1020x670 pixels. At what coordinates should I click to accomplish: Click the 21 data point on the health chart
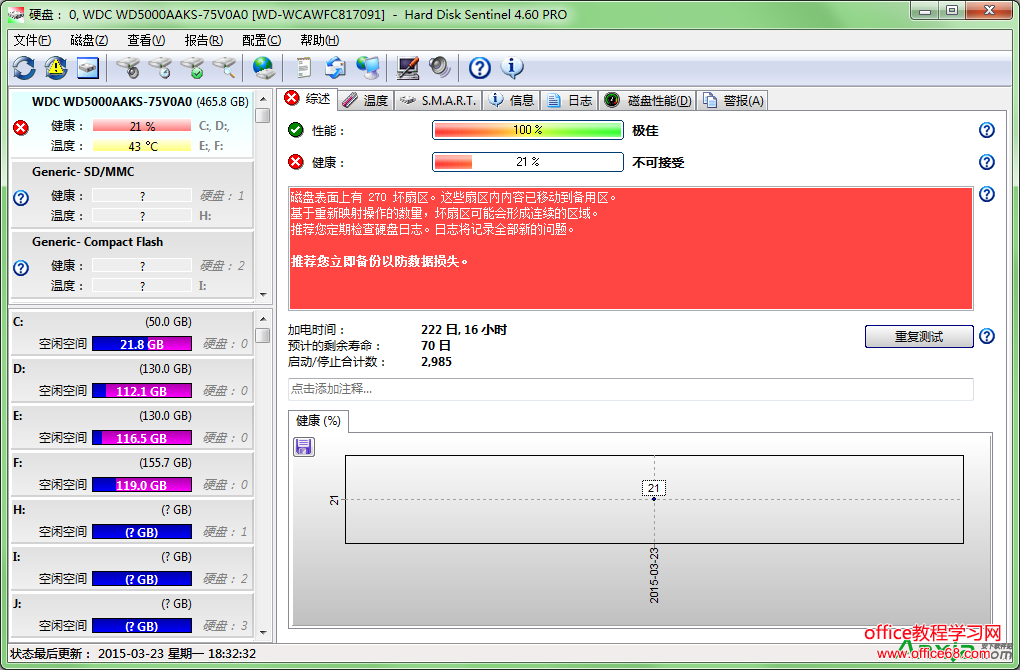[654, 498]
